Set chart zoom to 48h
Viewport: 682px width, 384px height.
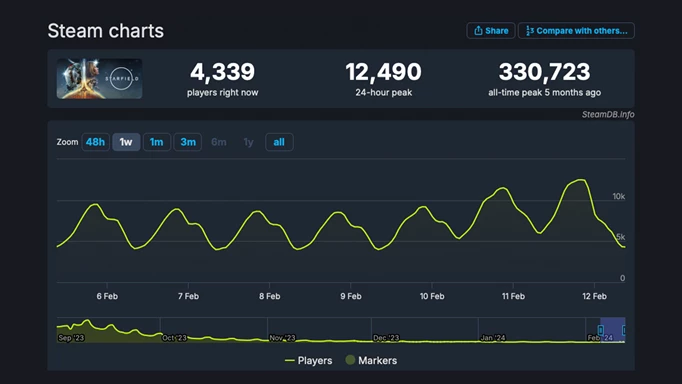[95, 142]
